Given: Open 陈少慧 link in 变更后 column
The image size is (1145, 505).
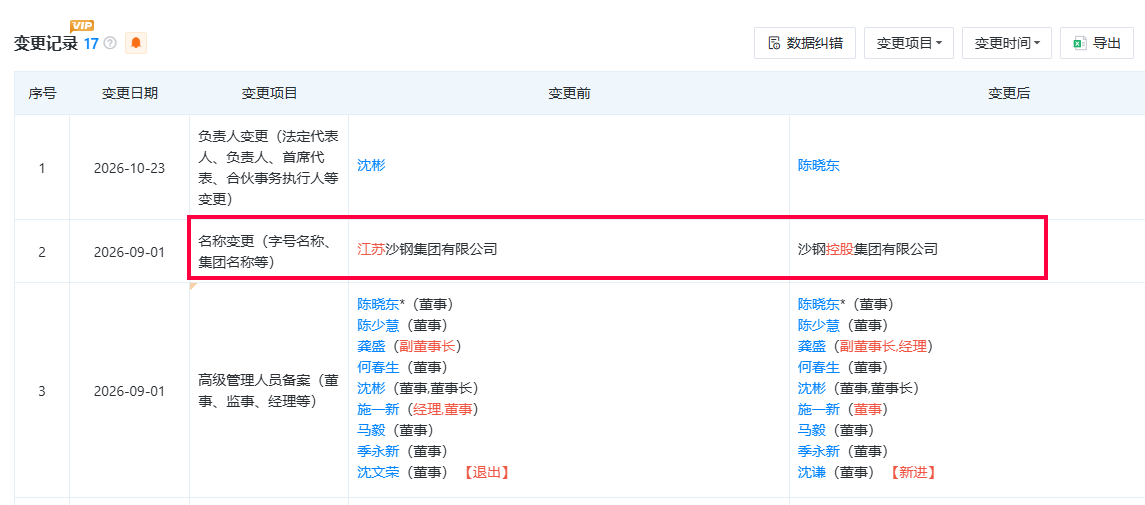Looking at the screenshot, I should pyautogui.click(x=819, y=325).
